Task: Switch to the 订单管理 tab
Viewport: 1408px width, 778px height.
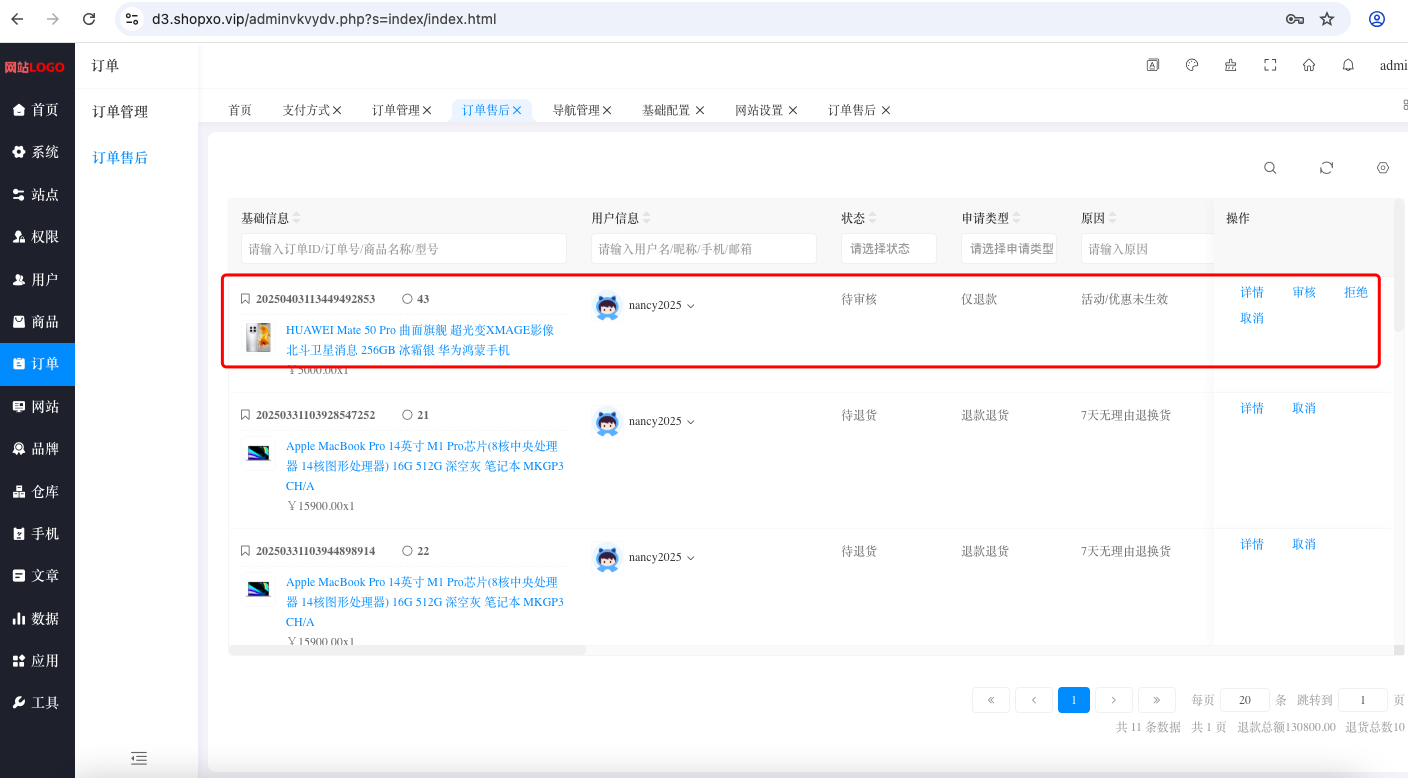Action: pyautogui.click(x=396, y=110)
